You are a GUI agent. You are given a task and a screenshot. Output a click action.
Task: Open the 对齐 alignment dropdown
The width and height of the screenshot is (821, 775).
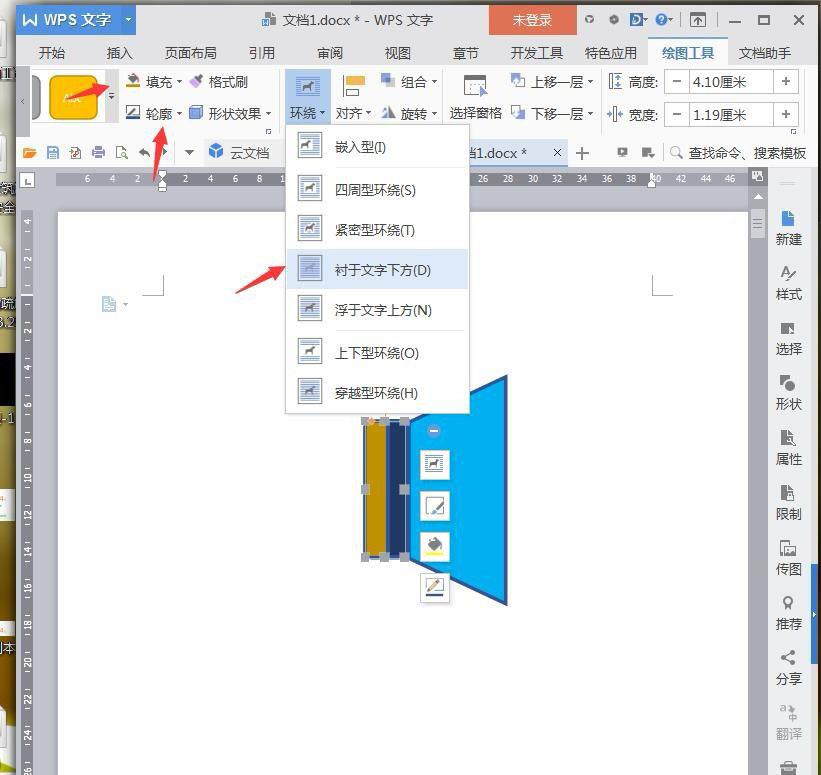[355, 113]
